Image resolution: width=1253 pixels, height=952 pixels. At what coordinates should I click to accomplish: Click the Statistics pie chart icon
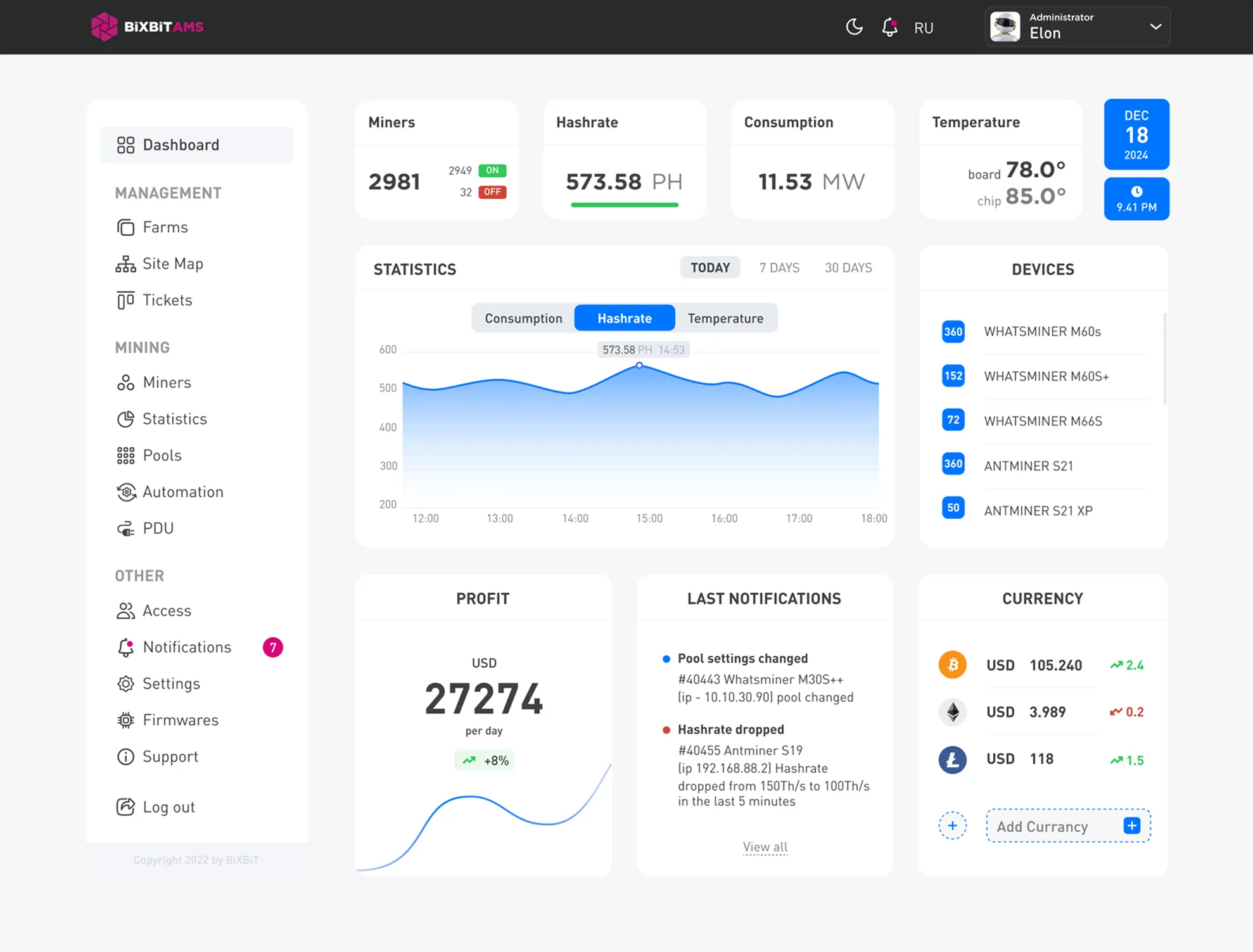point(125,419)
